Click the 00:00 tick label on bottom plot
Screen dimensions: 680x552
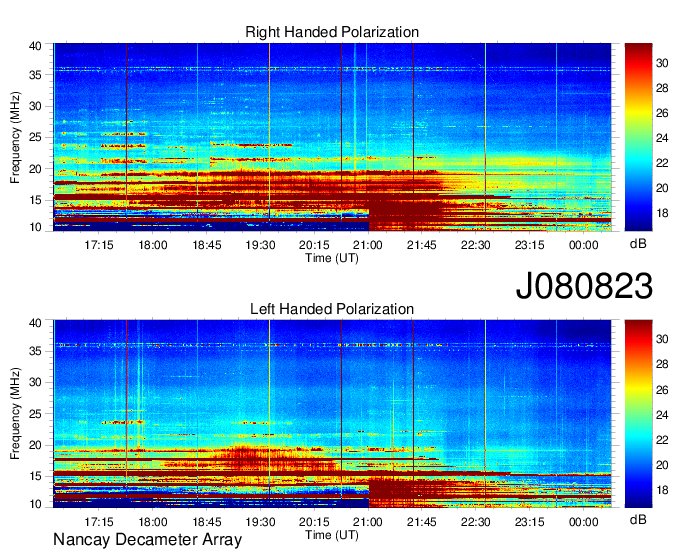click(583, 522)
